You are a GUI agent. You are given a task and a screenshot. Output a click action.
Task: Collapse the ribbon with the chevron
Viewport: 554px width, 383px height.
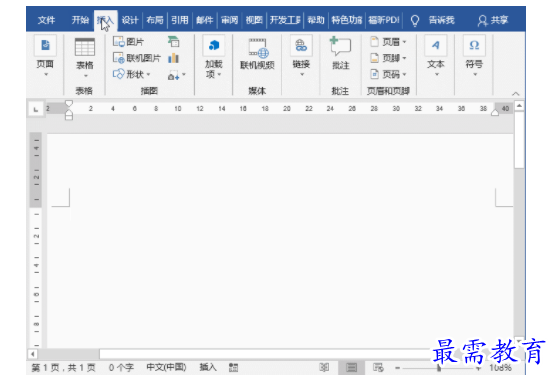(515, 94)
